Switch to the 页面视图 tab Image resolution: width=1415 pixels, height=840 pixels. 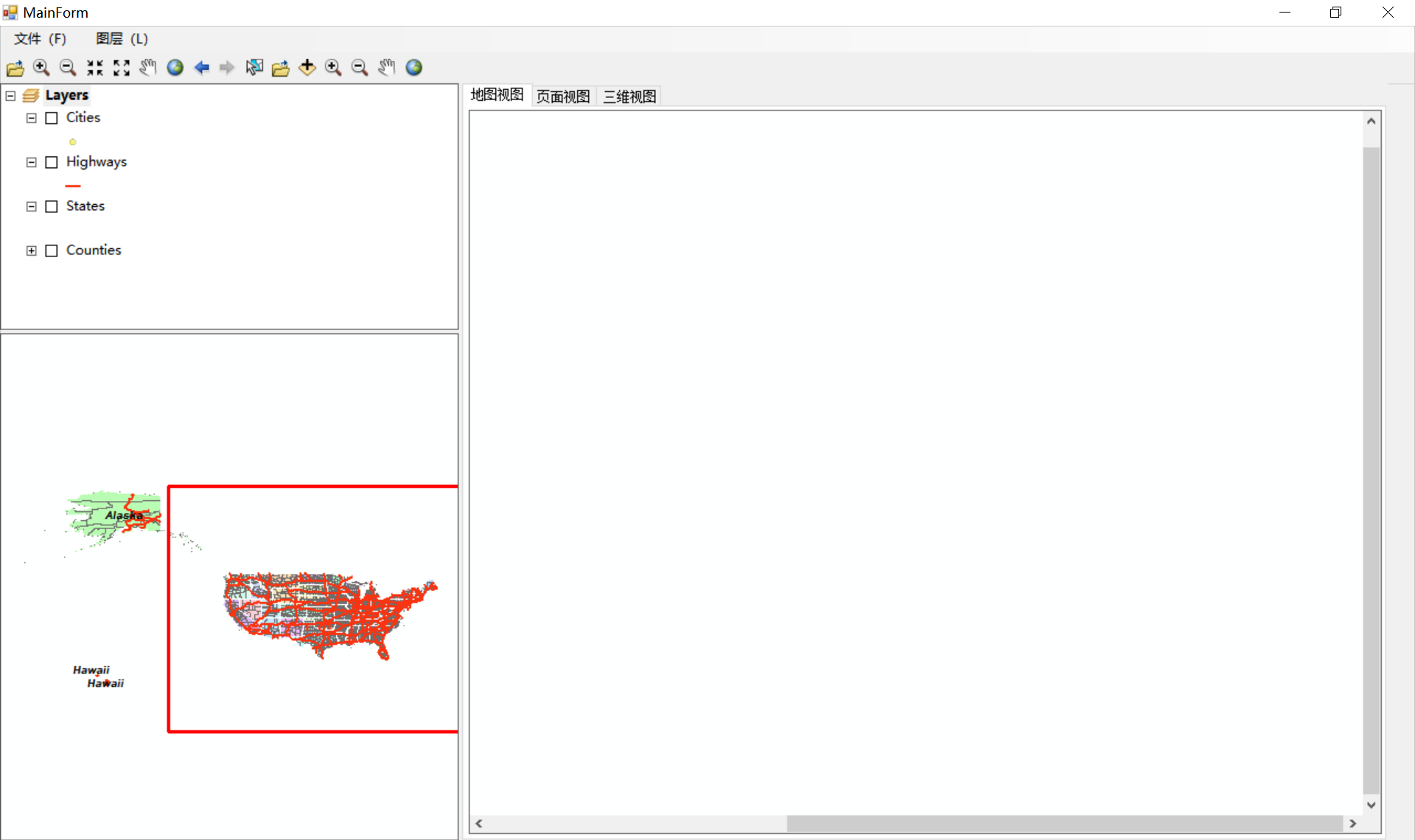pyautogui.click(x=563, y=97)
